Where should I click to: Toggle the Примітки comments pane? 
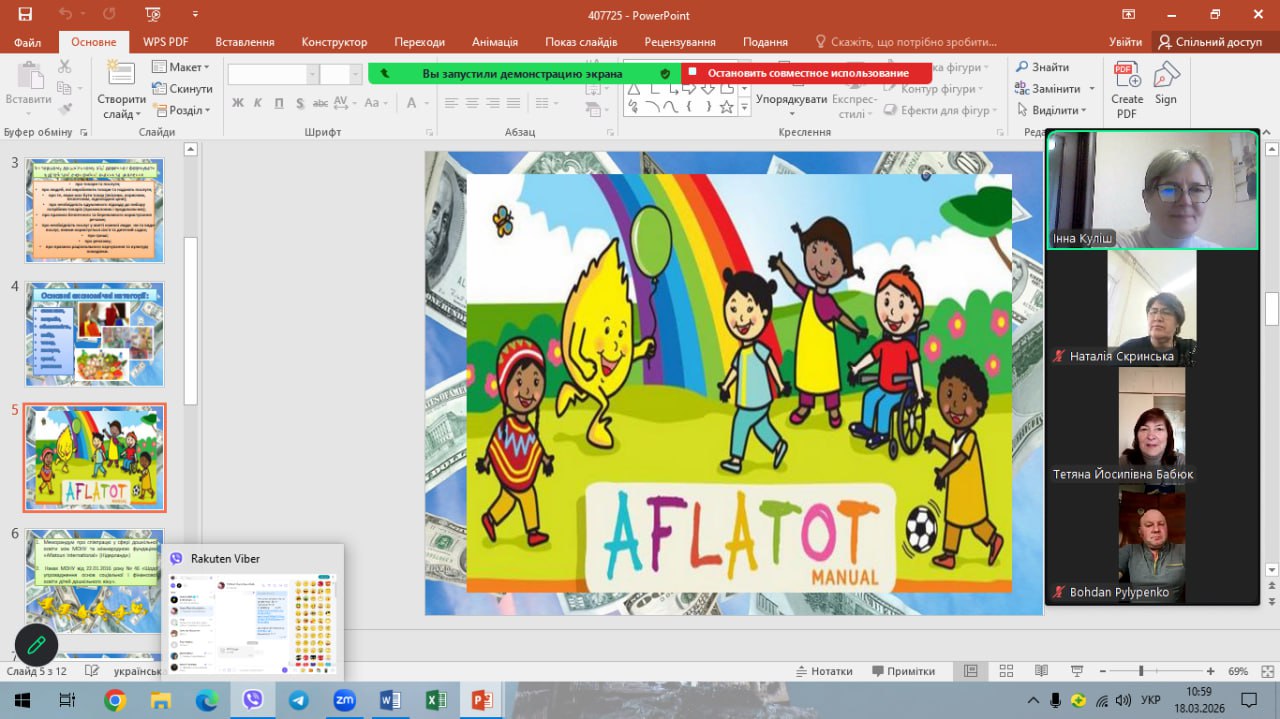(903, 671)
